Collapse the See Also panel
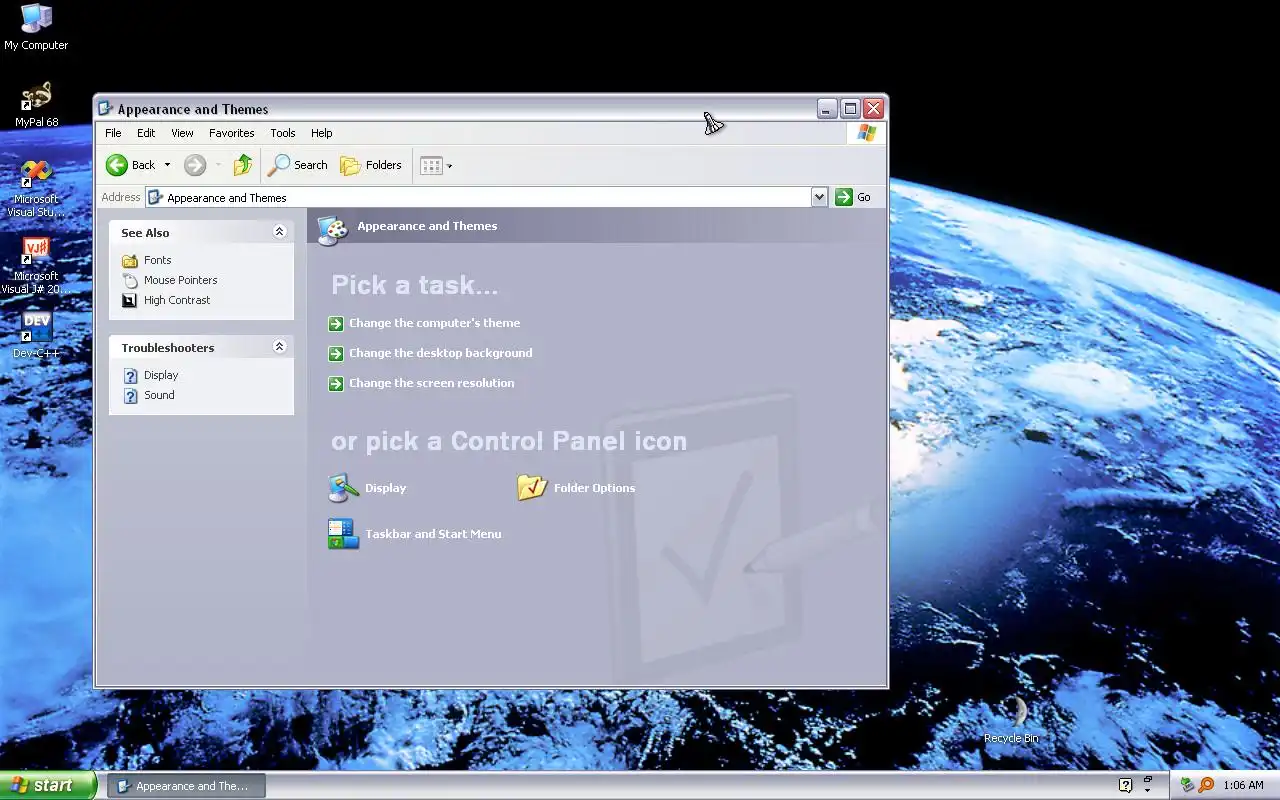 (279, 232)
